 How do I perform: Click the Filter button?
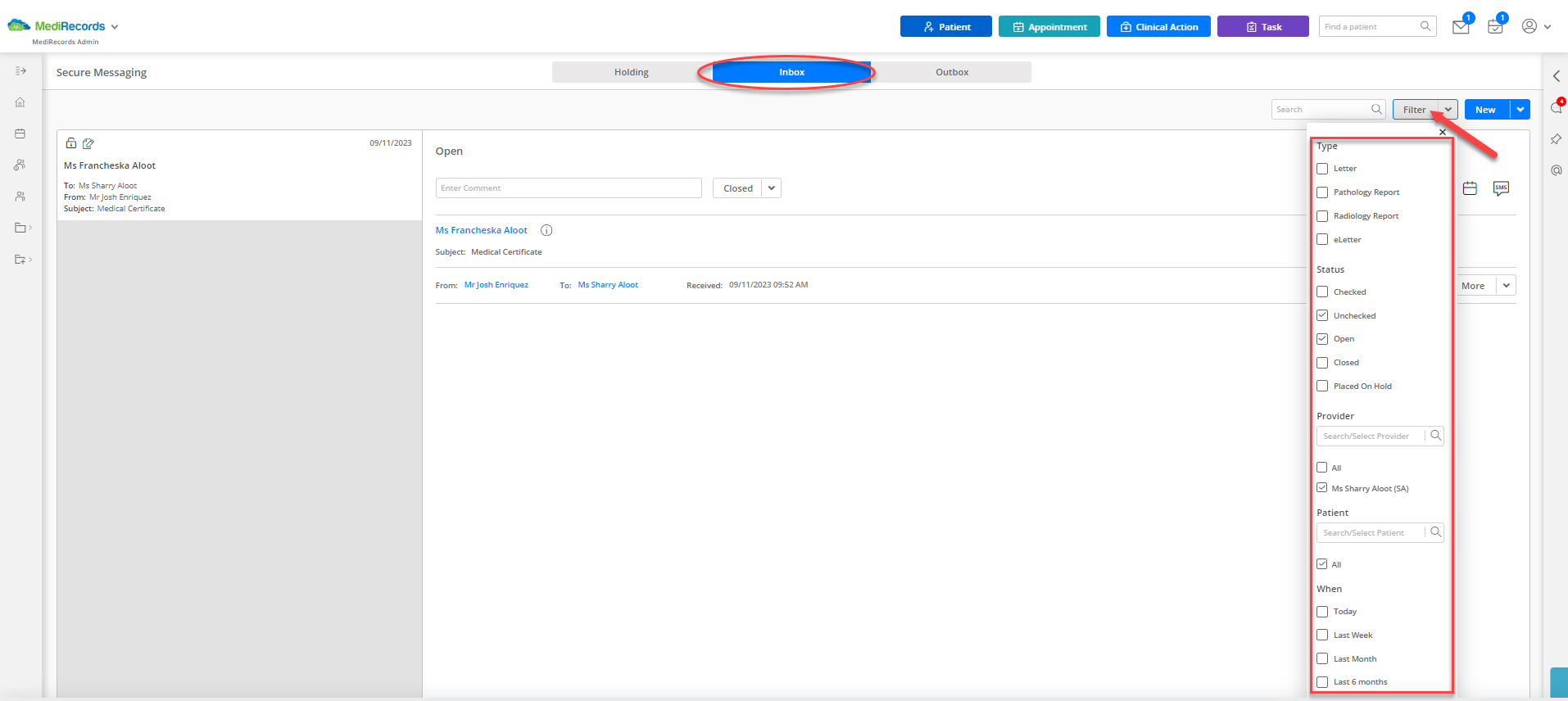pyautogui.click(x=1415, y=110)
